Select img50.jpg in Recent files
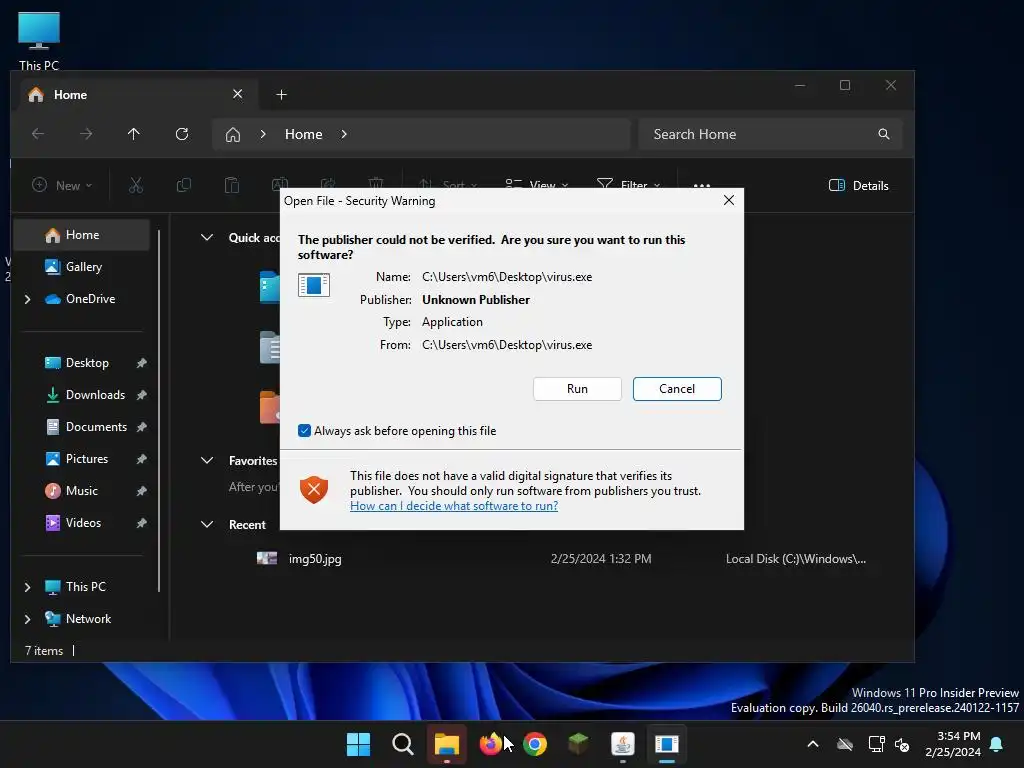The width and height of the screenshot is (1024, 768). [x=315, y=559]
